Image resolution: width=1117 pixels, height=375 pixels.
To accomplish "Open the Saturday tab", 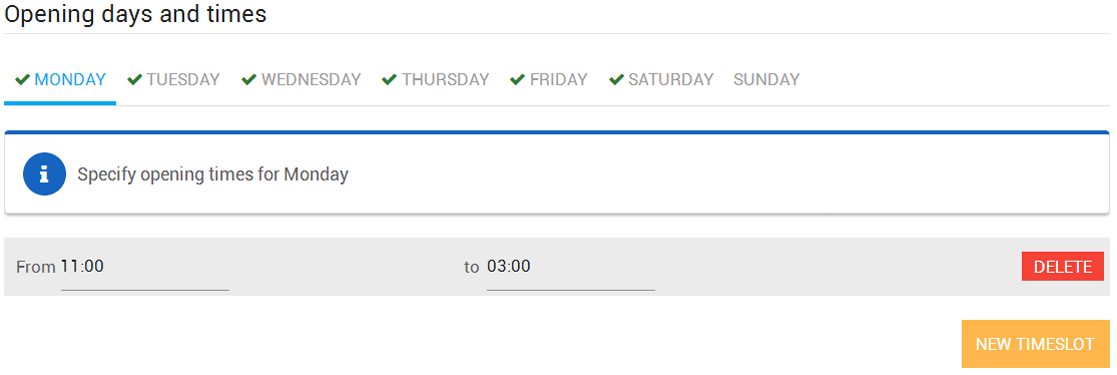I will [x=670, y=80].
